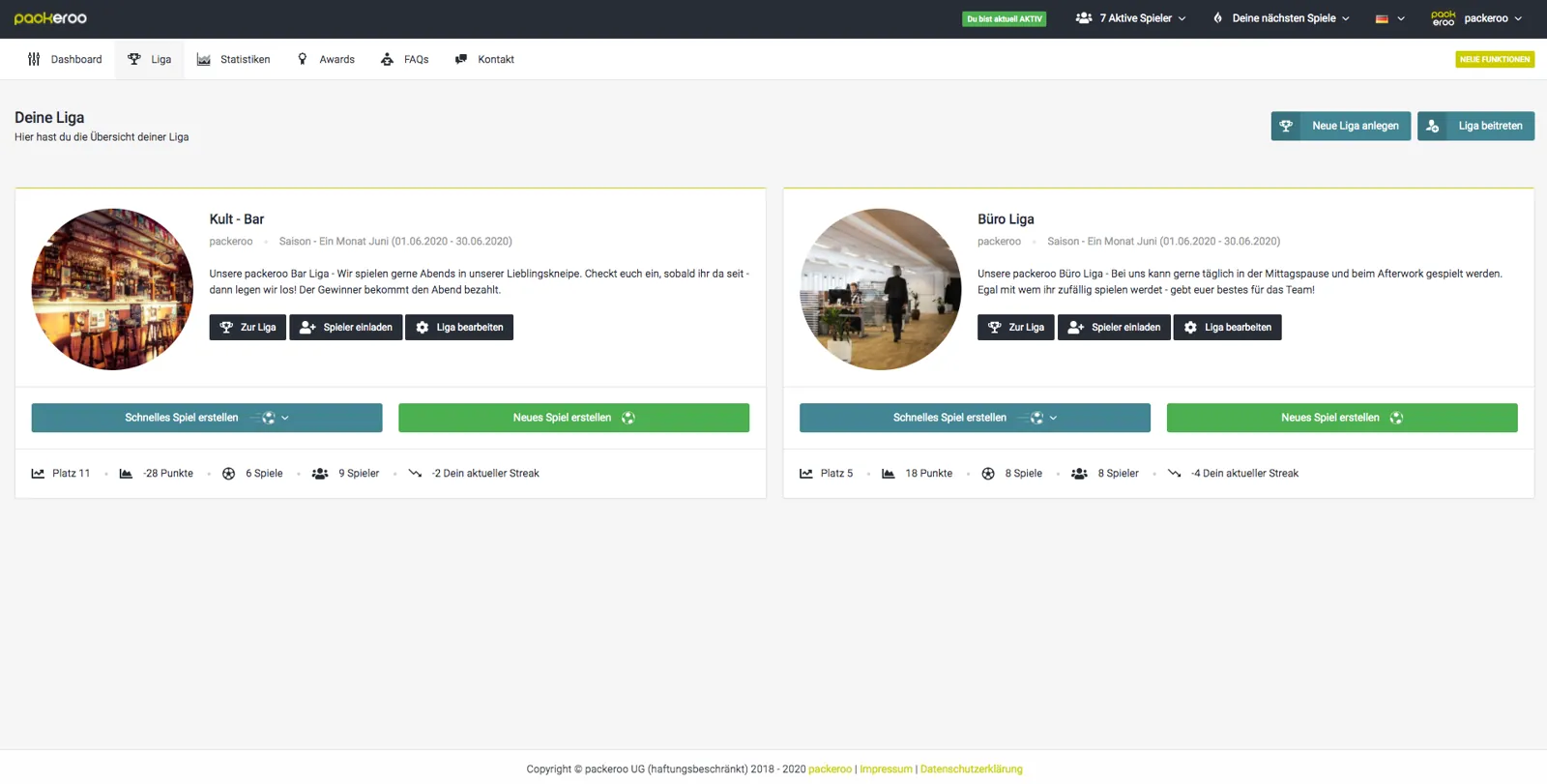Screen dimensions: 1547x784
Task: Open Zur Liga for Büro Liga
Action: 1016,327
